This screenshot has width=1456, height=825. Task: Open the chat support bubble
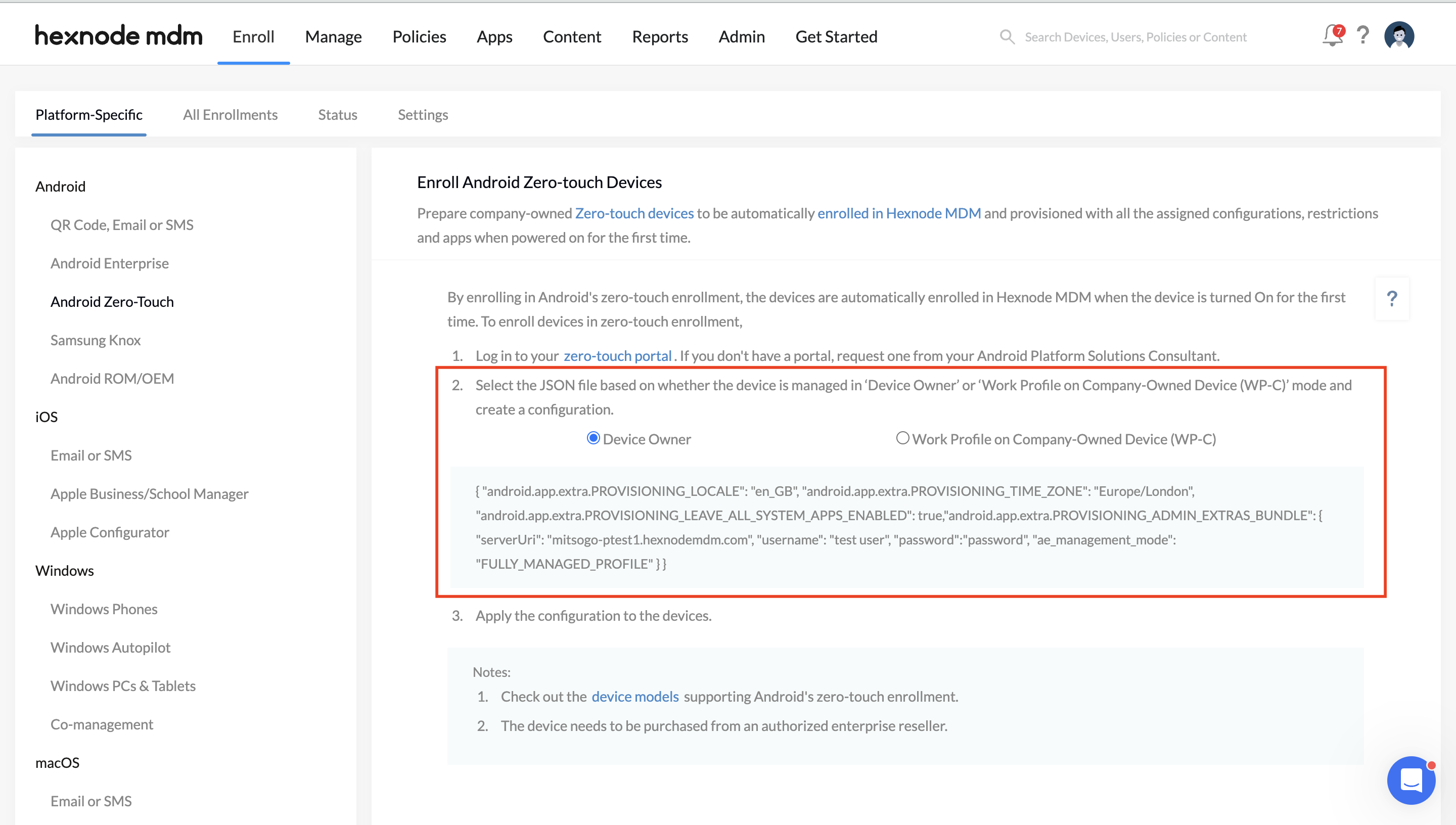point(1410,780)
